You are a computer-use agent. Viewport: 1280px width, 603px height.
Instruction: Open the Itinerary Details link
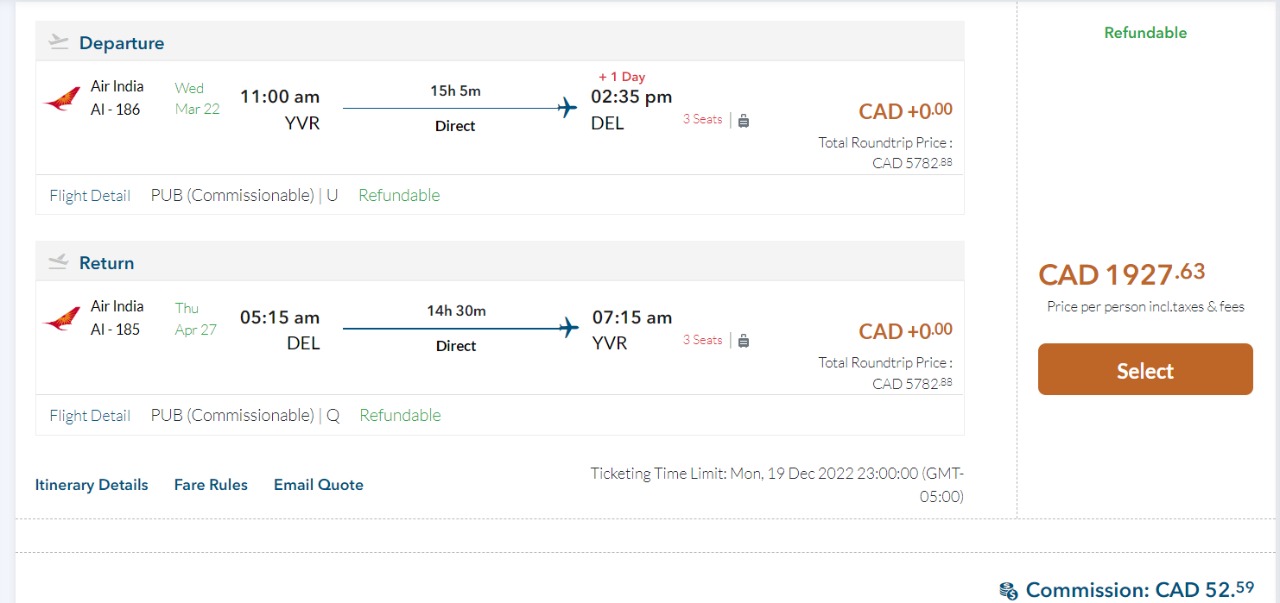91,485
